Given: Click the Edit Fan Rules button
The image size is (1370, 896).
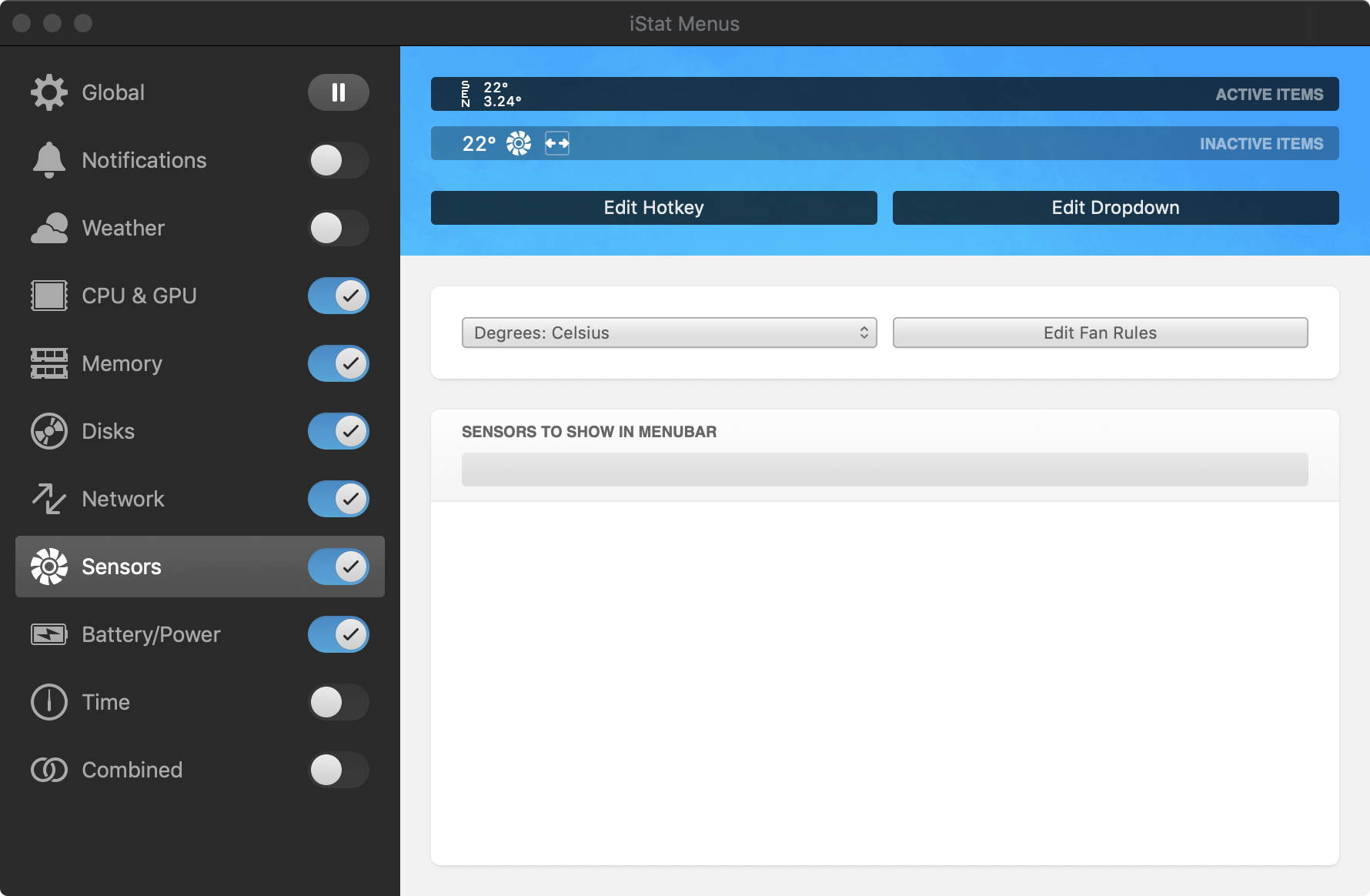Looking at the screenshot, I should click(x=1101, y=333).
